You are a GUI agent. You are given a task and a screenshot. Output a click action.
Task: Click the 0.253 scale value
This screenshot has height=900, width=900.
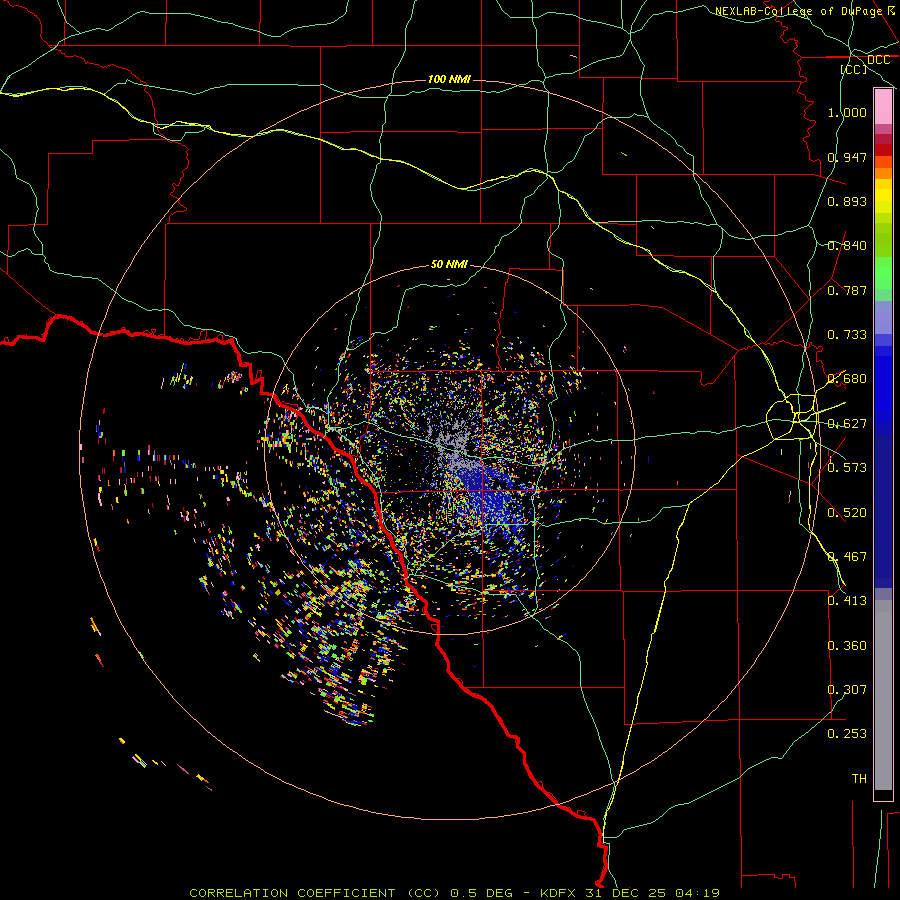coord(847,734)
